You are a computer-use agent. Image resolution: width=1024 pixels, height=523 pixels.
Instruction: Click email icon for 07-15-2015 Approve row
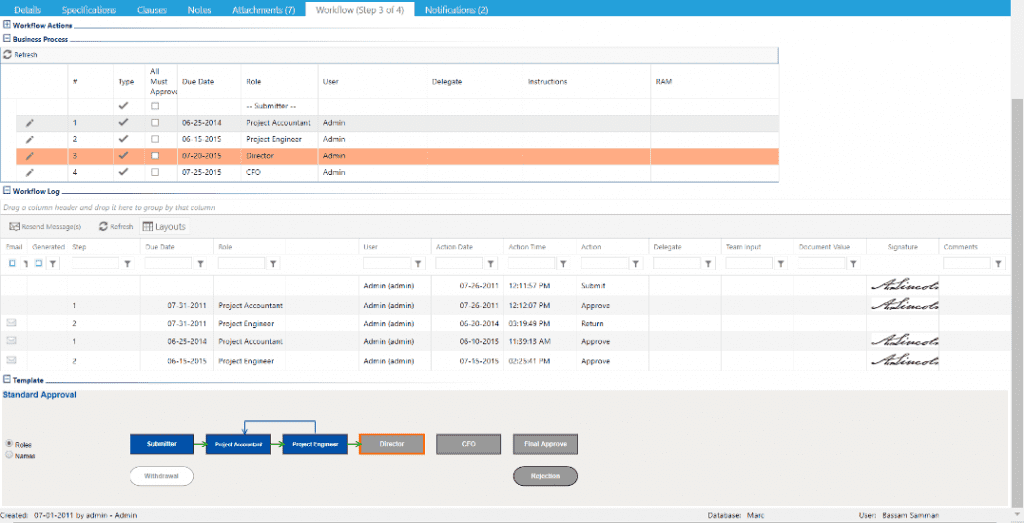pos(12,360)
